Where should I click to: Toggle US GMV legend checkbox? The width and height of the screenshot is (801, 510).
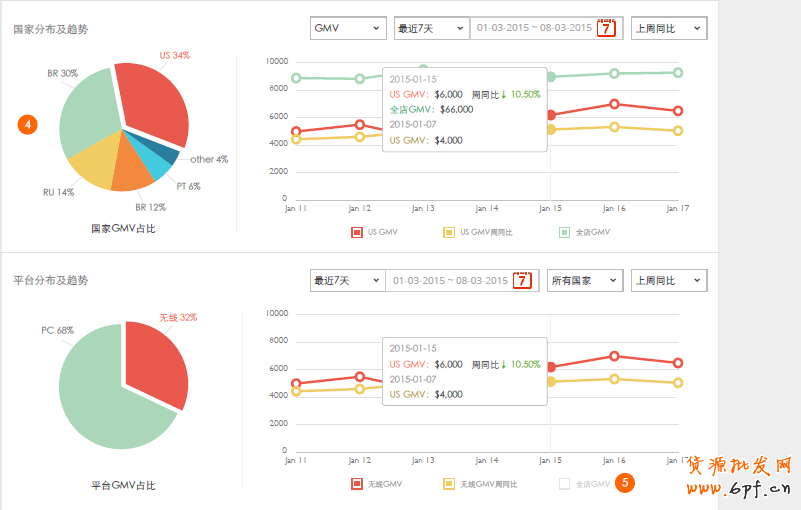click(x=356, y=232)
